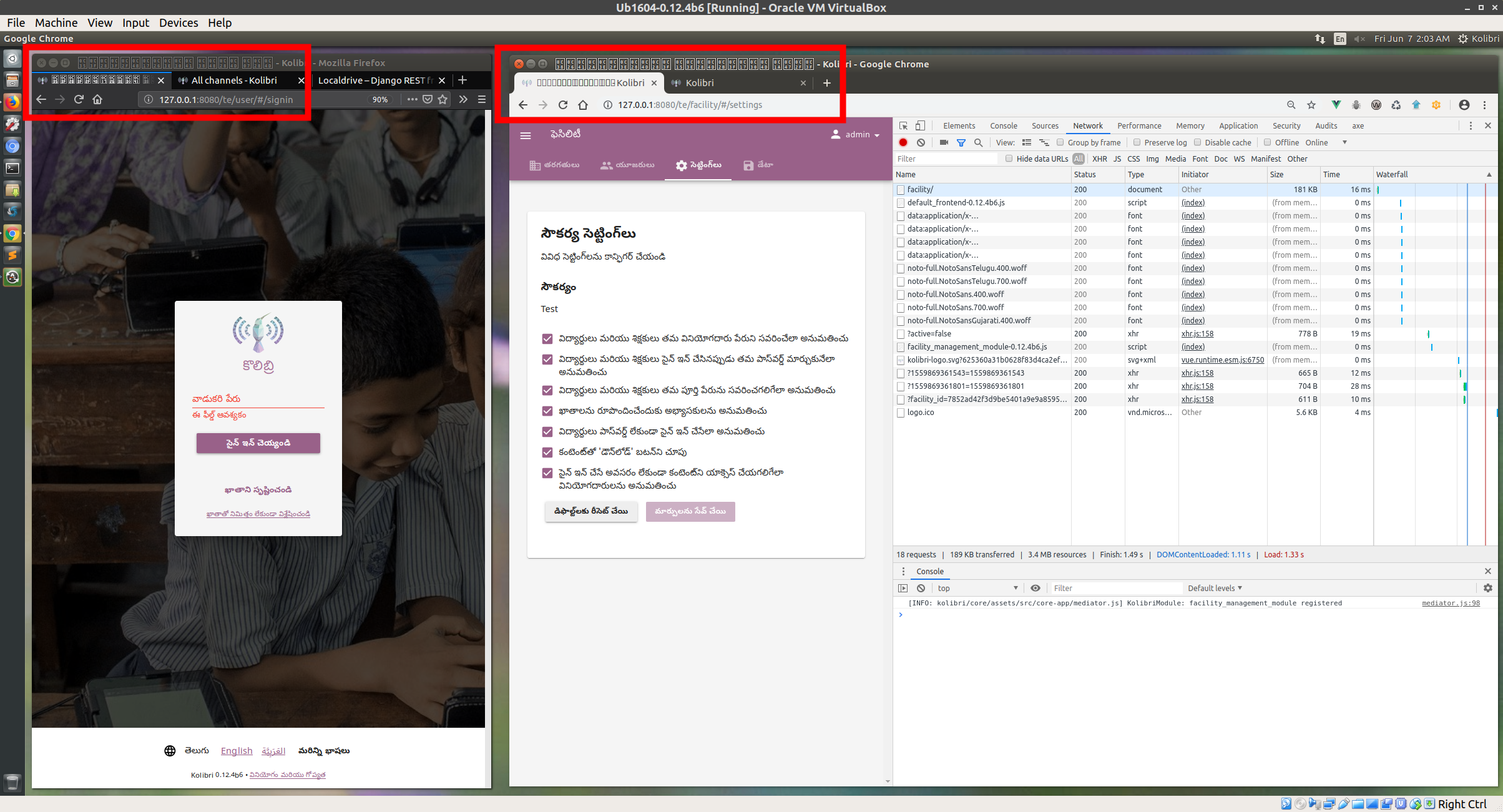
Task: Click the DevTools record network log button
Action: [903, 142]
